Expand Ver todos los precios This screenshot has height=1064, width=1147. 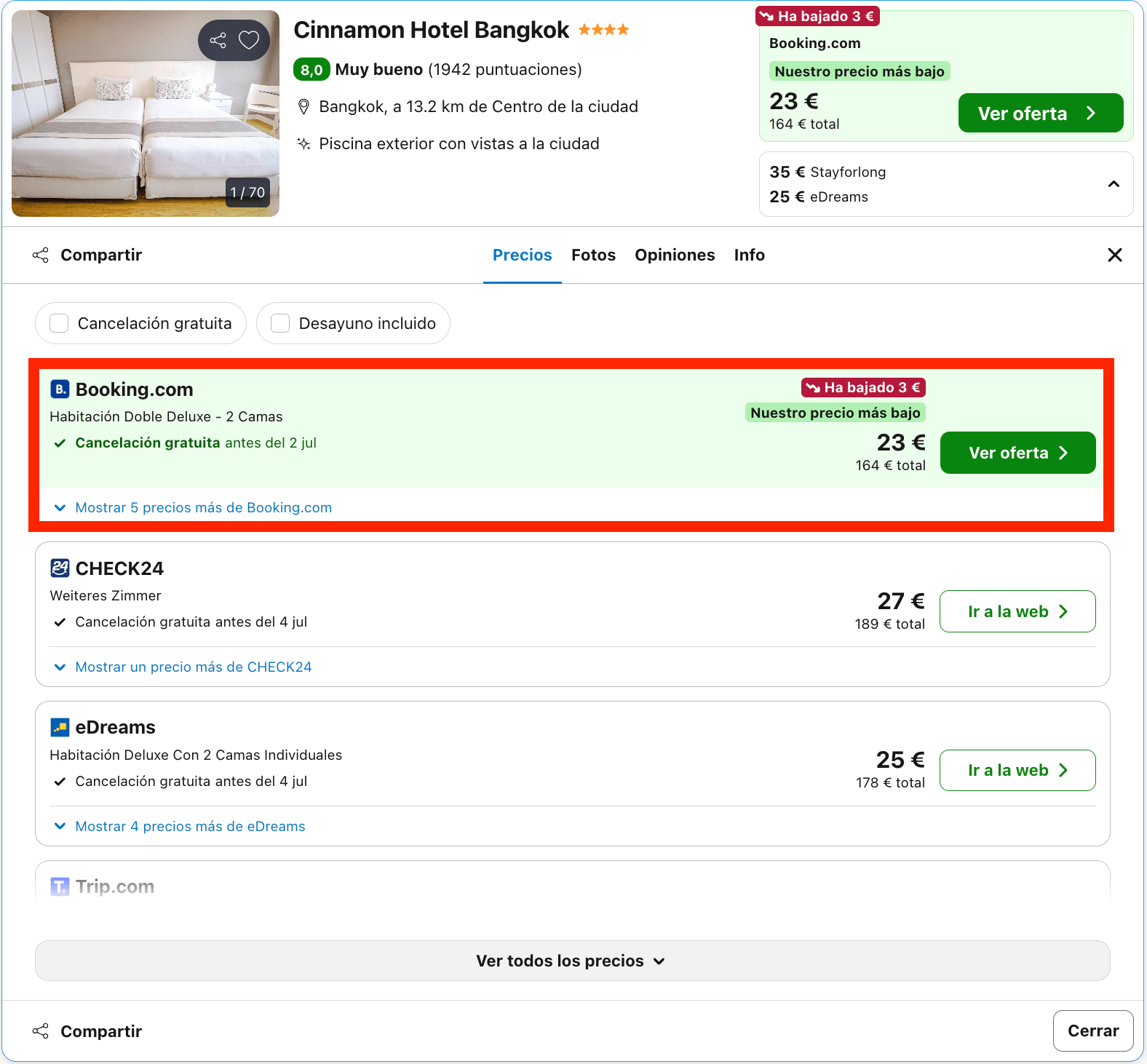click(572, 961)
